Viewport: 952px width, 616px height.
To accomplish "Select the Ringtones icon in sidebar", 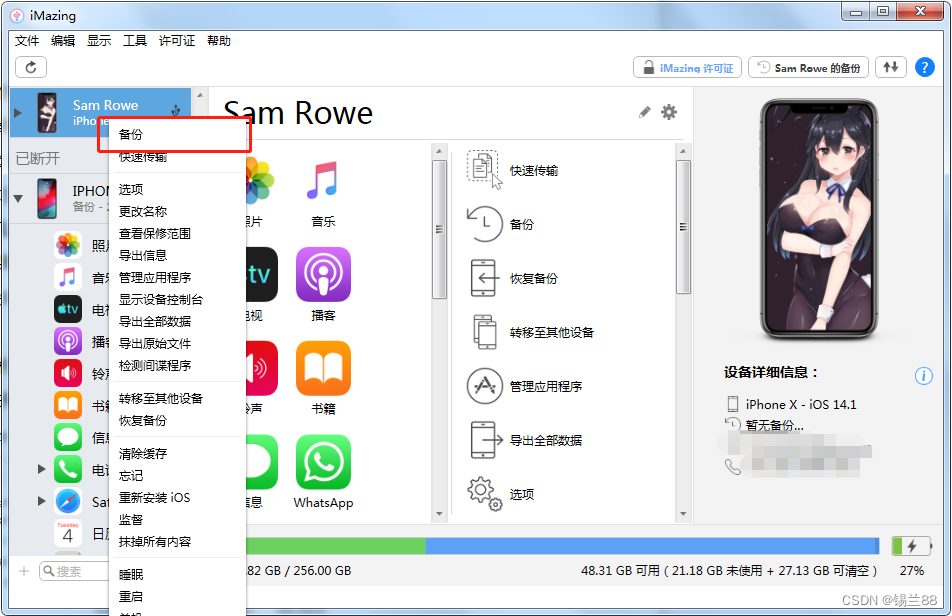I will pos(68,373).
